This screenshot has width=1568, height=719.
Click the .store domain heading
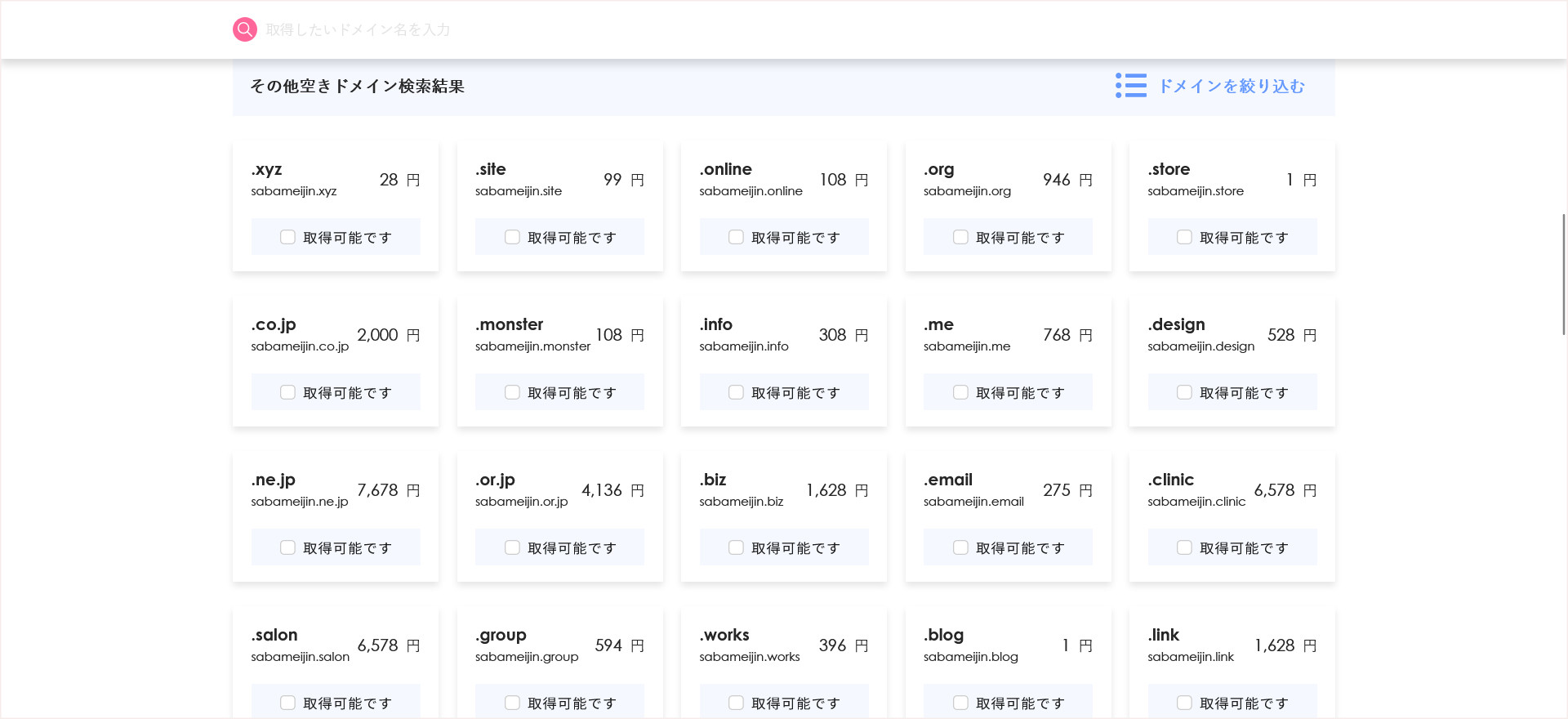tap(1169, 169)
